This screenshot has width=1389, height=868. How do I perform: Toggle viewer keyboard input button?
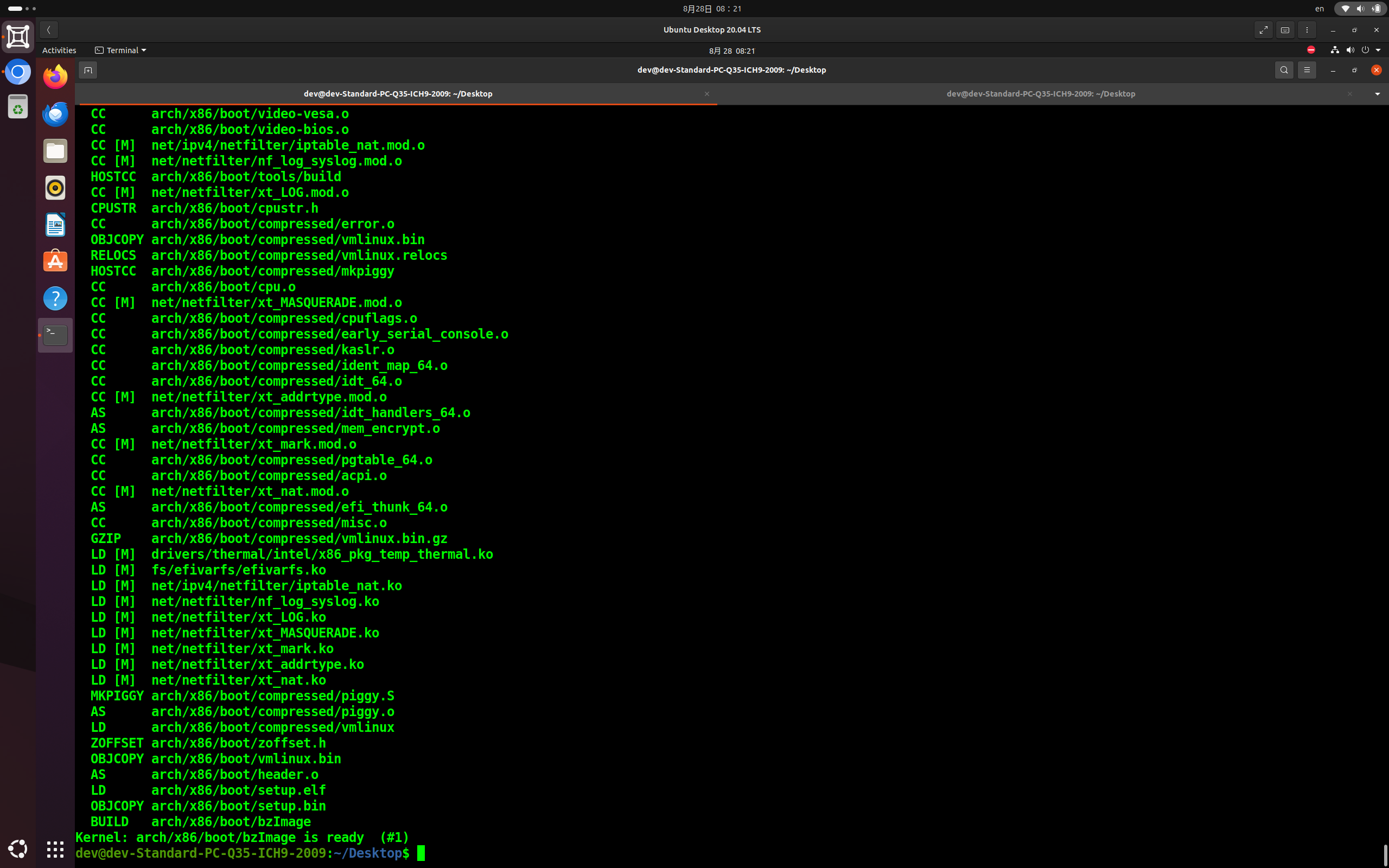[1285, 30]
